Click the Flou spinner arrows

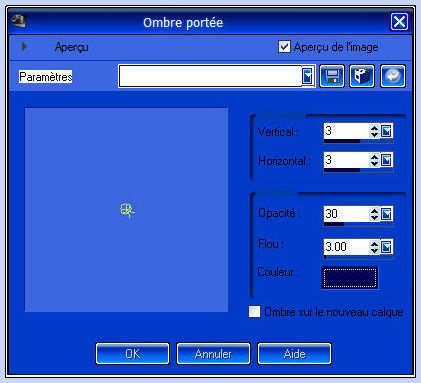[374, 247]
